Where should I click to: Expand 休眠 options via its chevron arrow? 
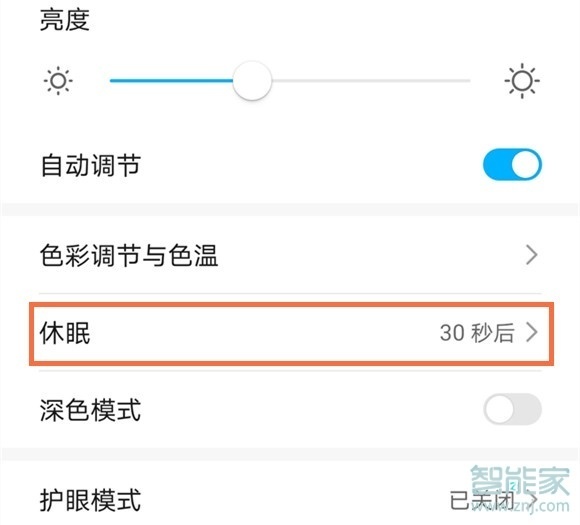[x=532, y=332]
